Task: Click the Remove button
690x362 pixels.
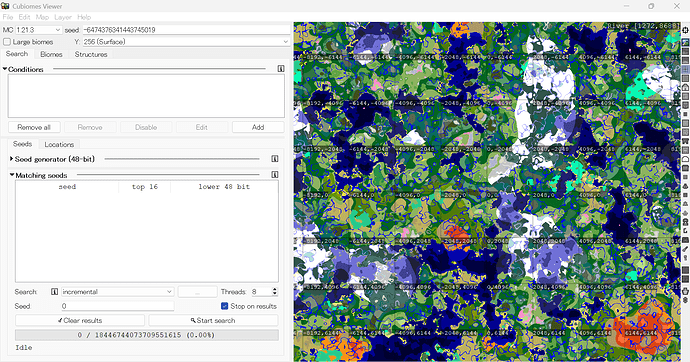Action: click(90, 127)
